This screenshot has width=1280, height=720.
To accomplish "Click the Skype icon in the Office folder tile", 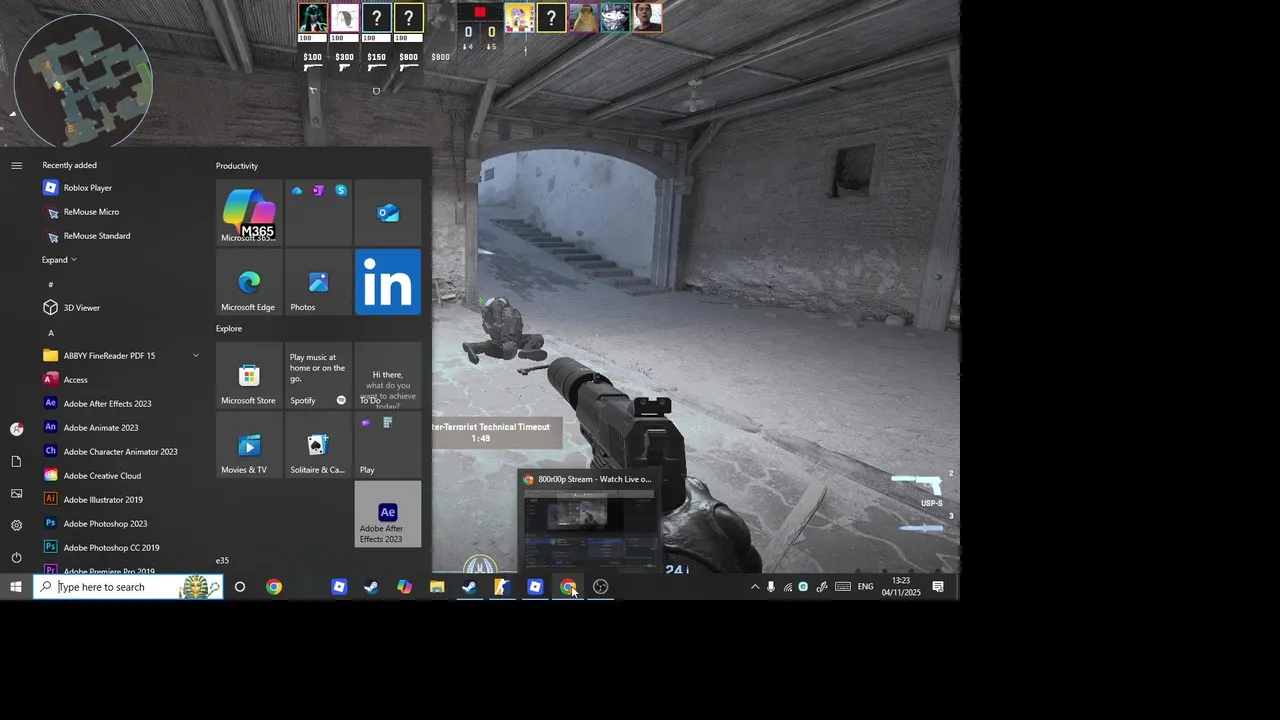I will 341,190.
